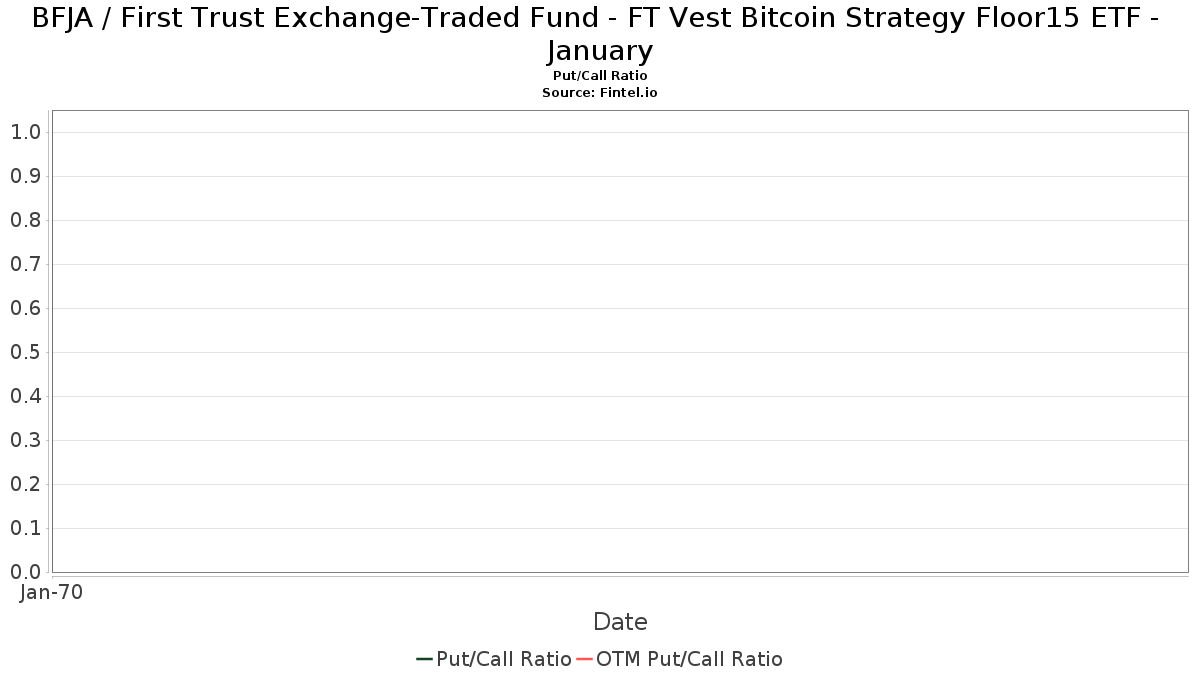Click the 0.9 y-axis tick label

click(25, 176)
